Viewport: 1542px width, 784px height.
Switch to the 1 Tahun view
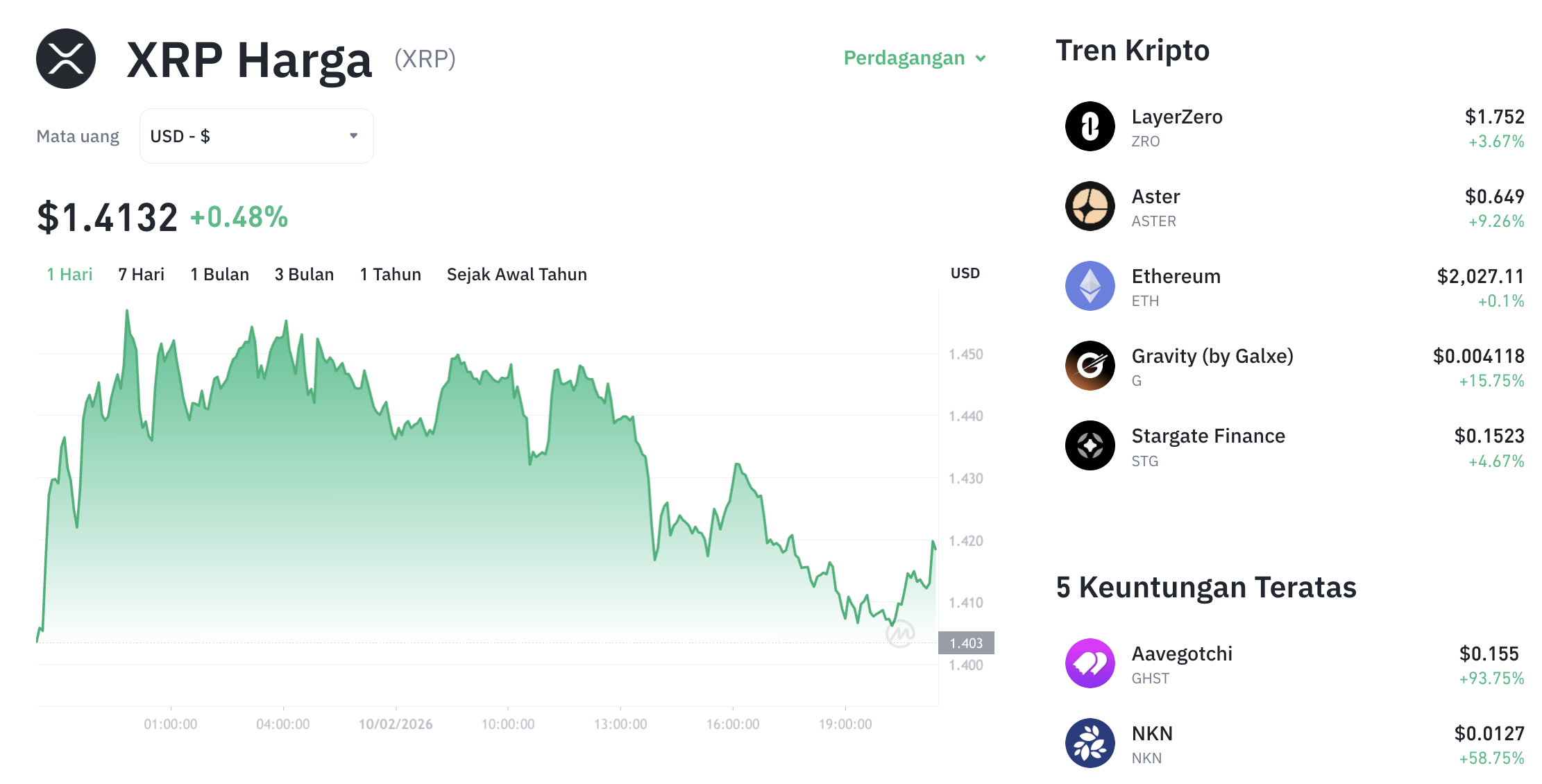[x=389, y=274]
